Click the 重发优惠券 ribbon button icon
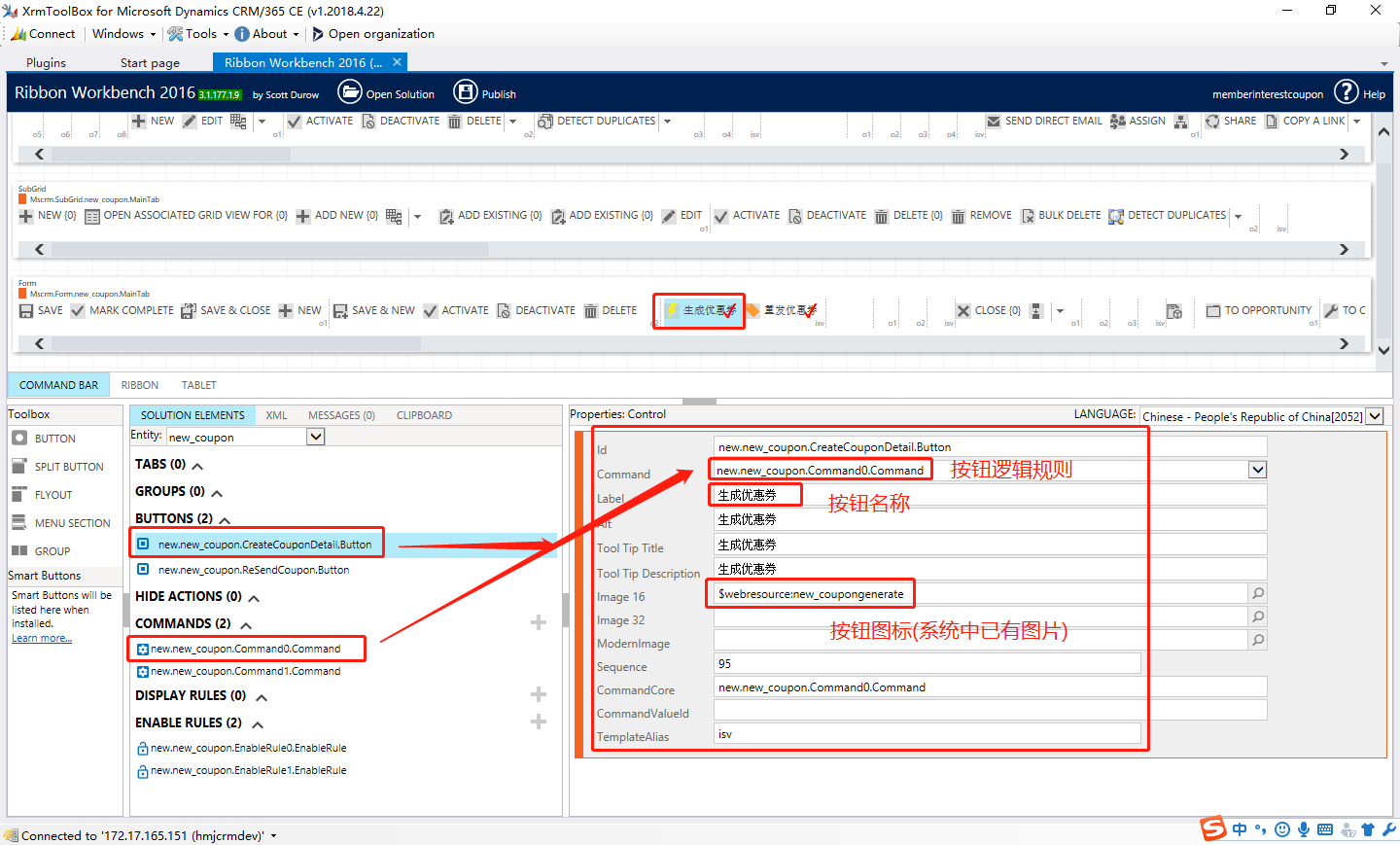Image resolution: width=1400 pixels, height=845 pixels. pyautogui.click(x=752, y=311)
